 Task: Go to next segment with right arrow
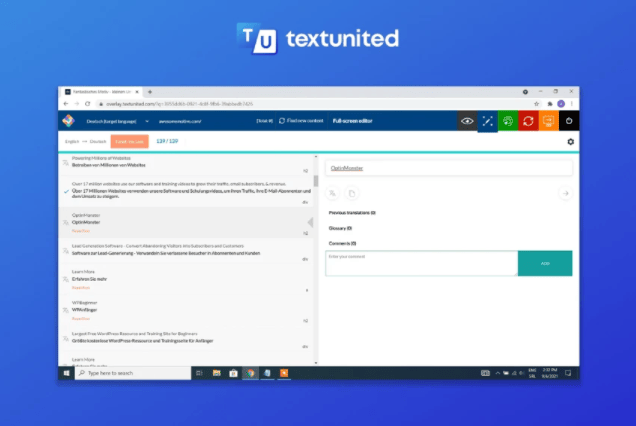[565, 193]
